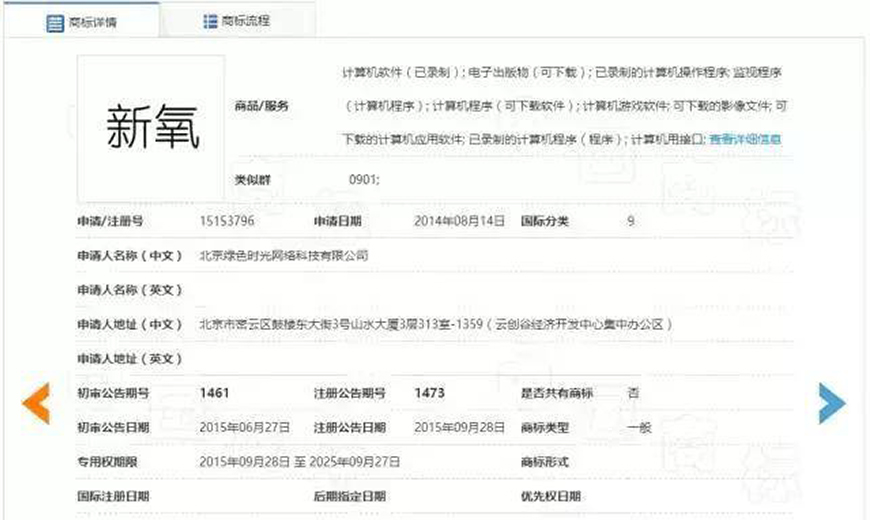
Task: Click the trademark type value 一般
Action: 638,427
